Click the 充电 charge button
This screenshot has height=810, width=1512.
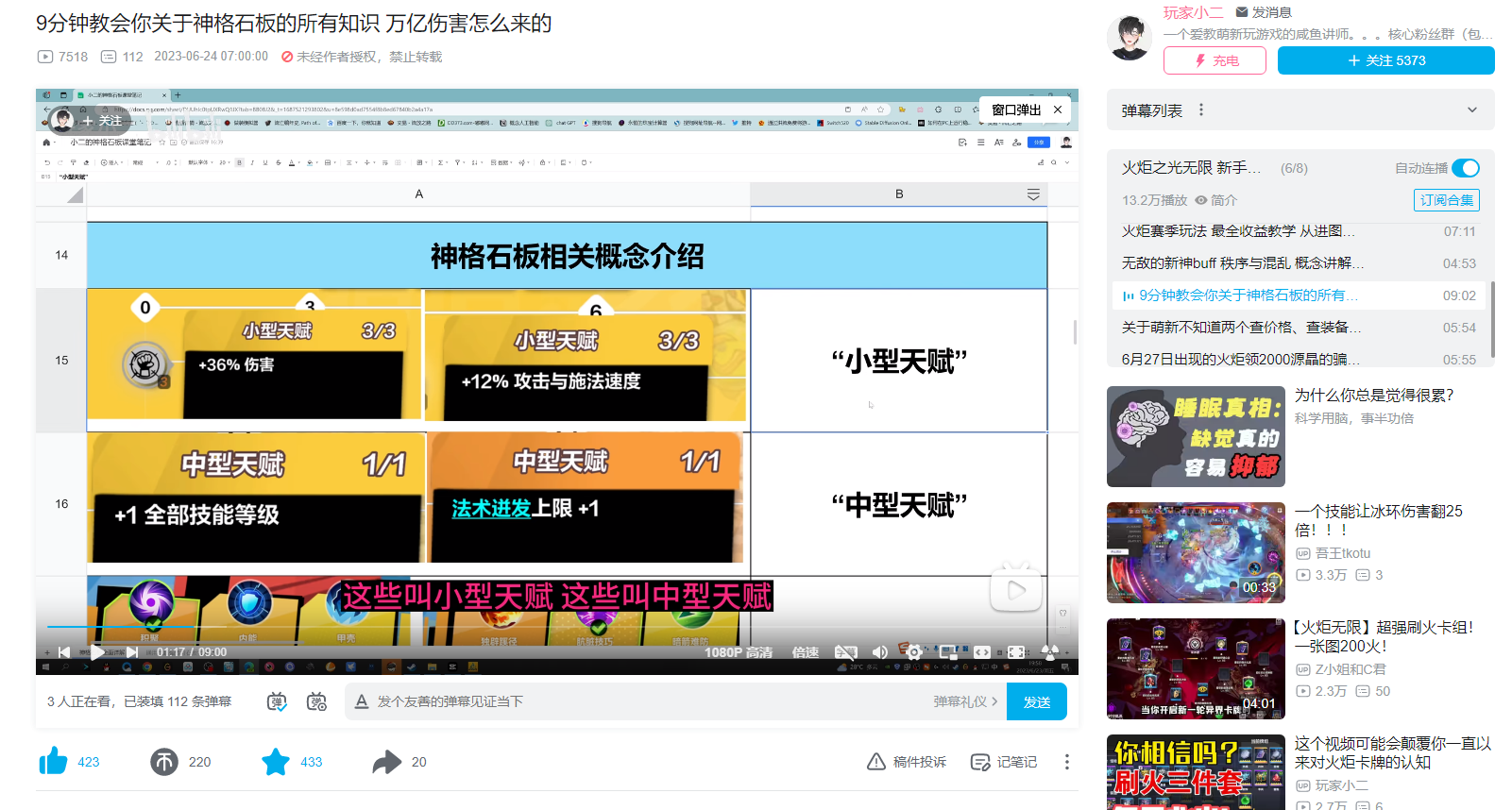[x=1215, y=60]
